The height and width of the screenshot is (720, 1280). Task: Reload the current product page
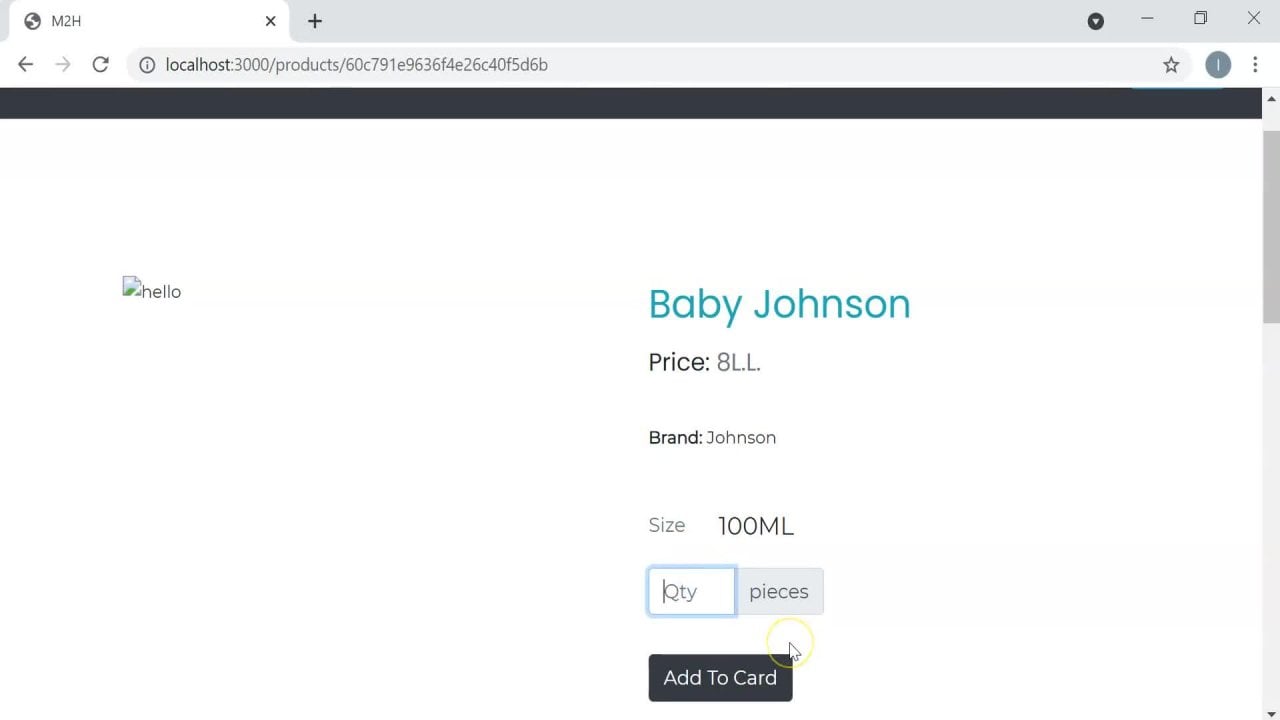[100, 65]
